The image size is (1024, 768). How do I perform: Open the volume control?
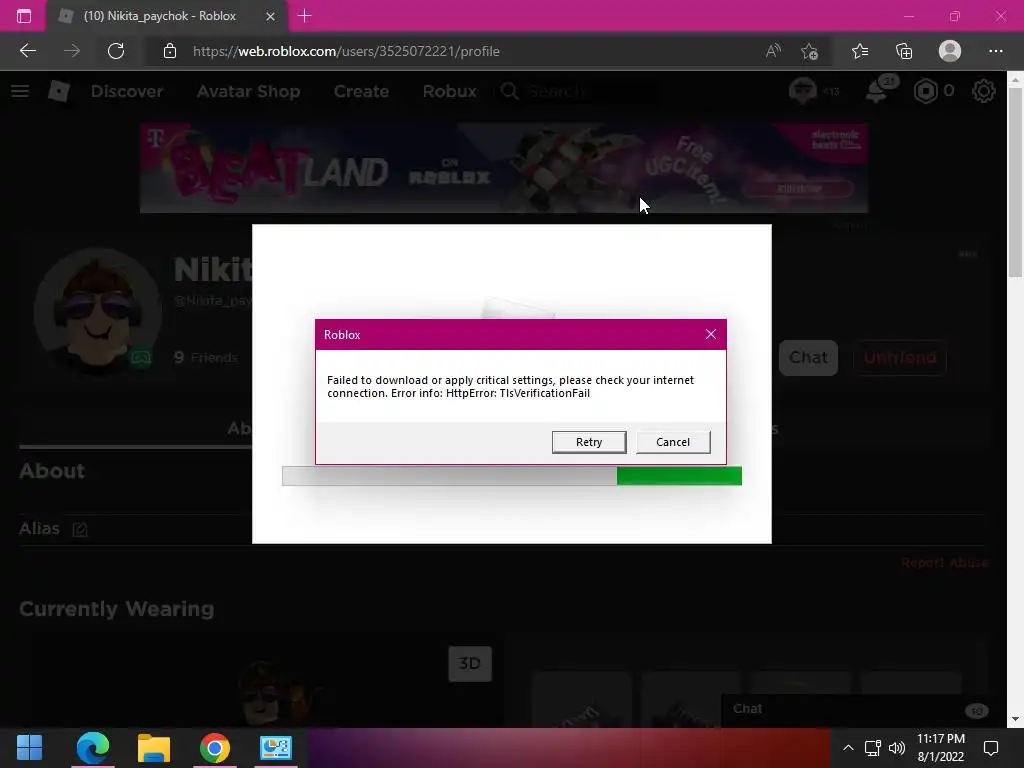point(897,748)
